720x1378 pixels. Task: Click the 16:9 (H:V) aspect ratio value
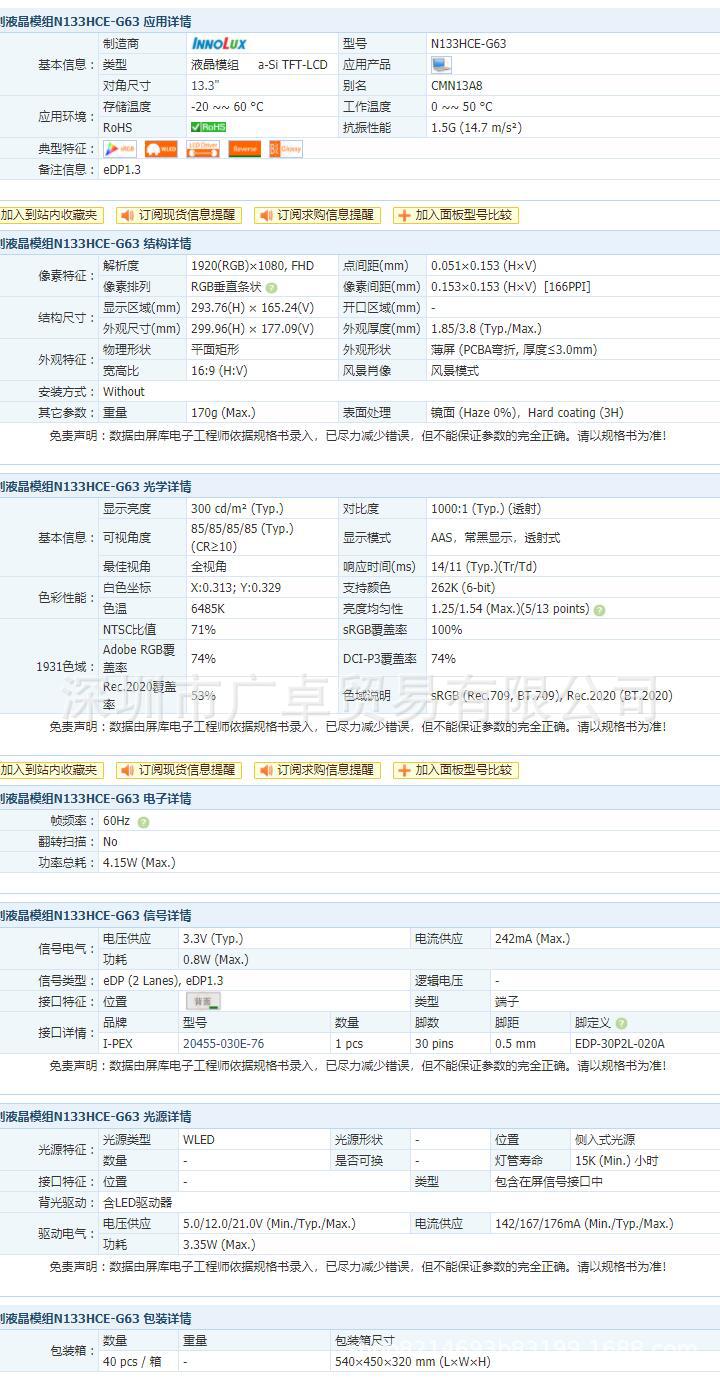click(218, 371)
